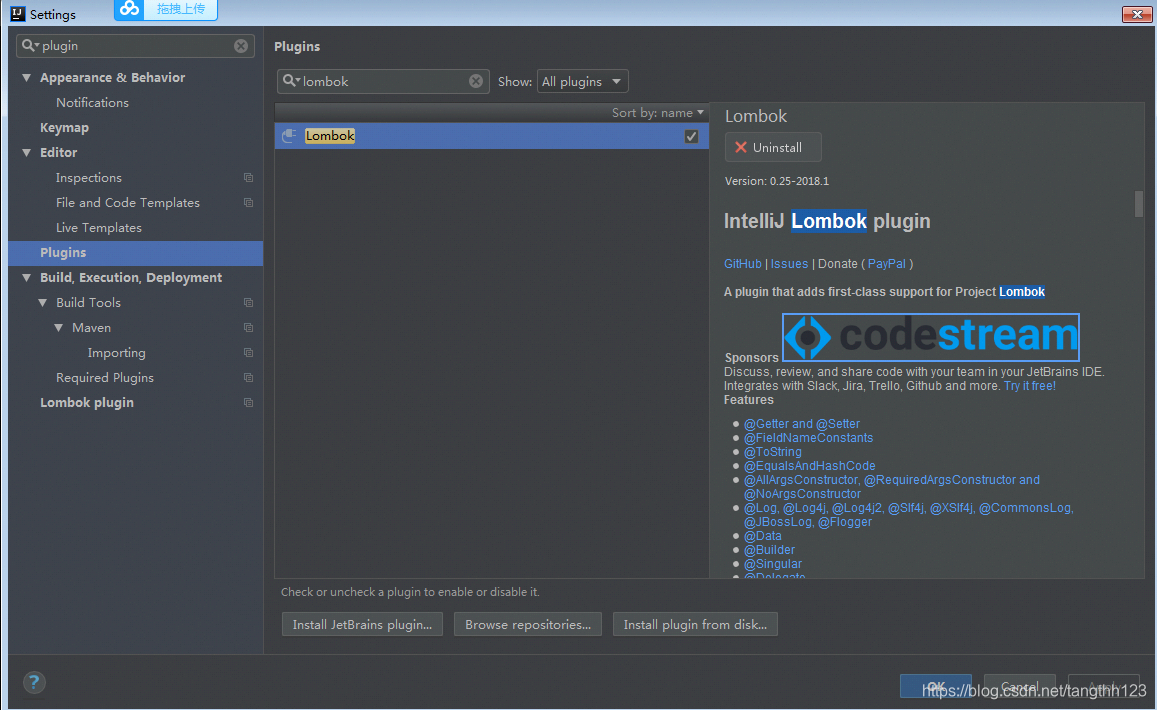Screen dimensions: 1157x710
Task: Click project-level icon beside Maven
Action: (x=249, y=328)
